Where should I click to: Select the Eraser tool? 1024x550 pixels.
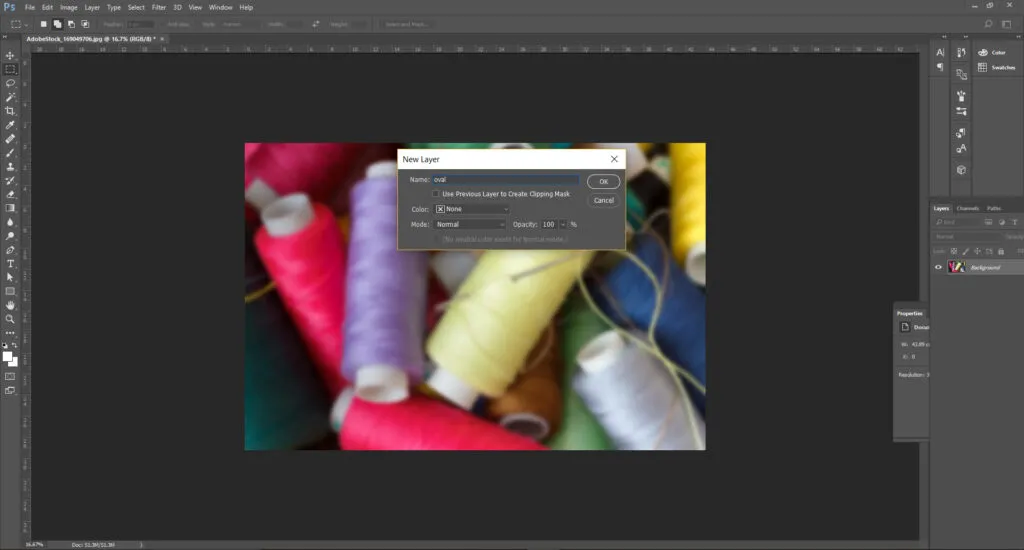coord(10,194)
